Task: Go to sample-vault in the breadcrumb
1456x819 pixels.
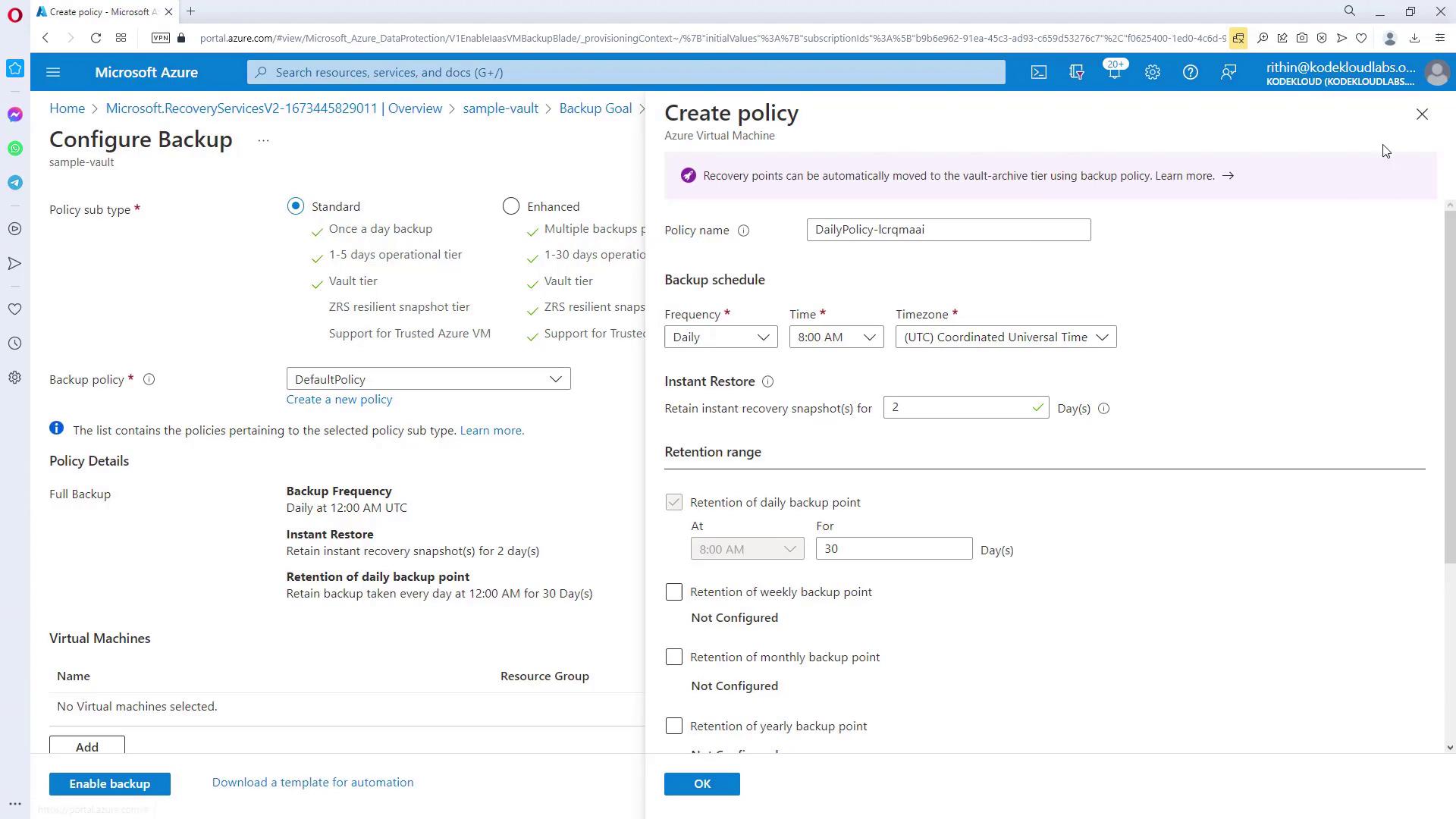Action: [x=500, y=108]
